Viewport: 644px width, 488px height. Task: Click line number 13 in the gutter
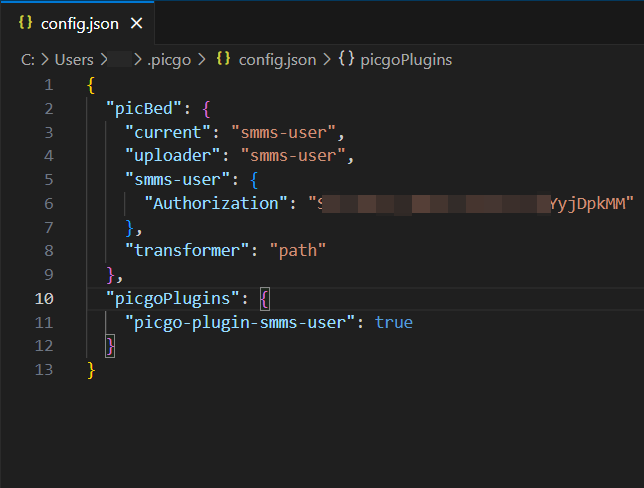44,370
